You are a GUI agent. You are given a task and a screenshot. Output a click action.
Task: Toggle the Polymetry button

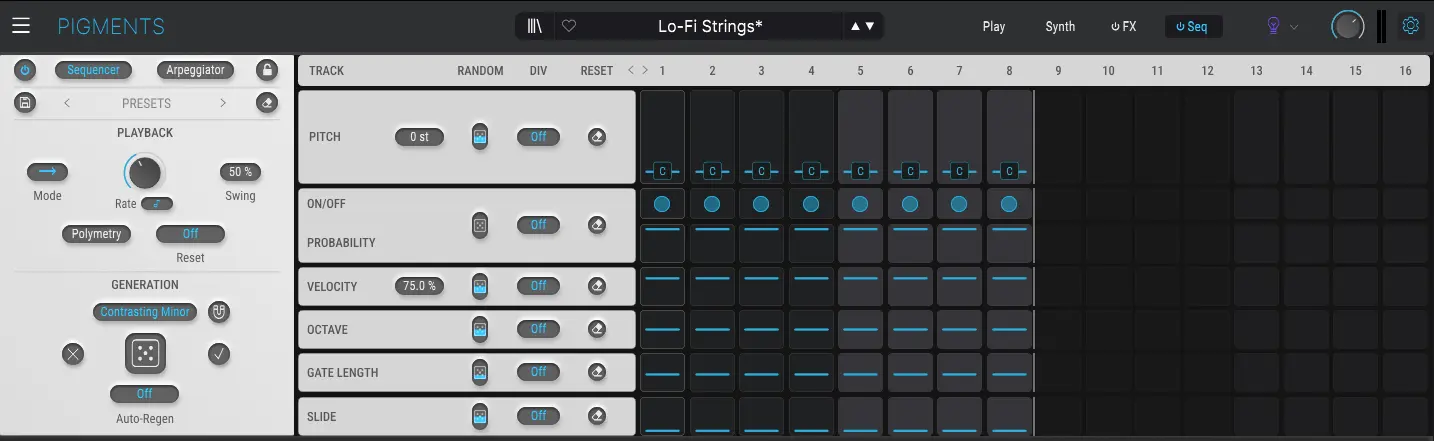(x=96, y=234)
